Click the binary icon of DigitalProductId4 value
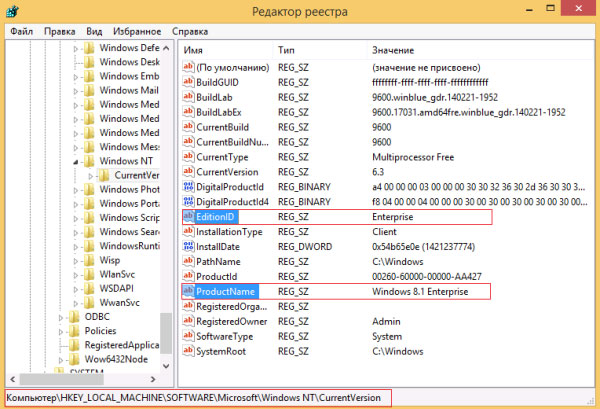600x409 pixels. 188,202
